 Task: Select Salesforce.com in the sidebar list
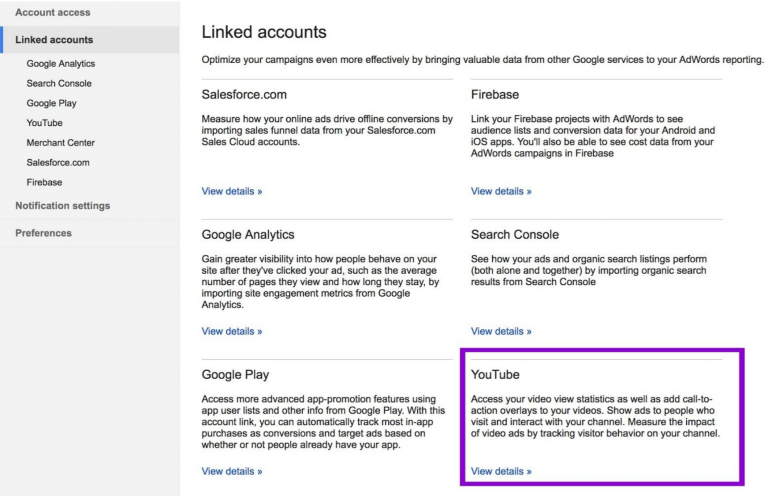[58, 162]
